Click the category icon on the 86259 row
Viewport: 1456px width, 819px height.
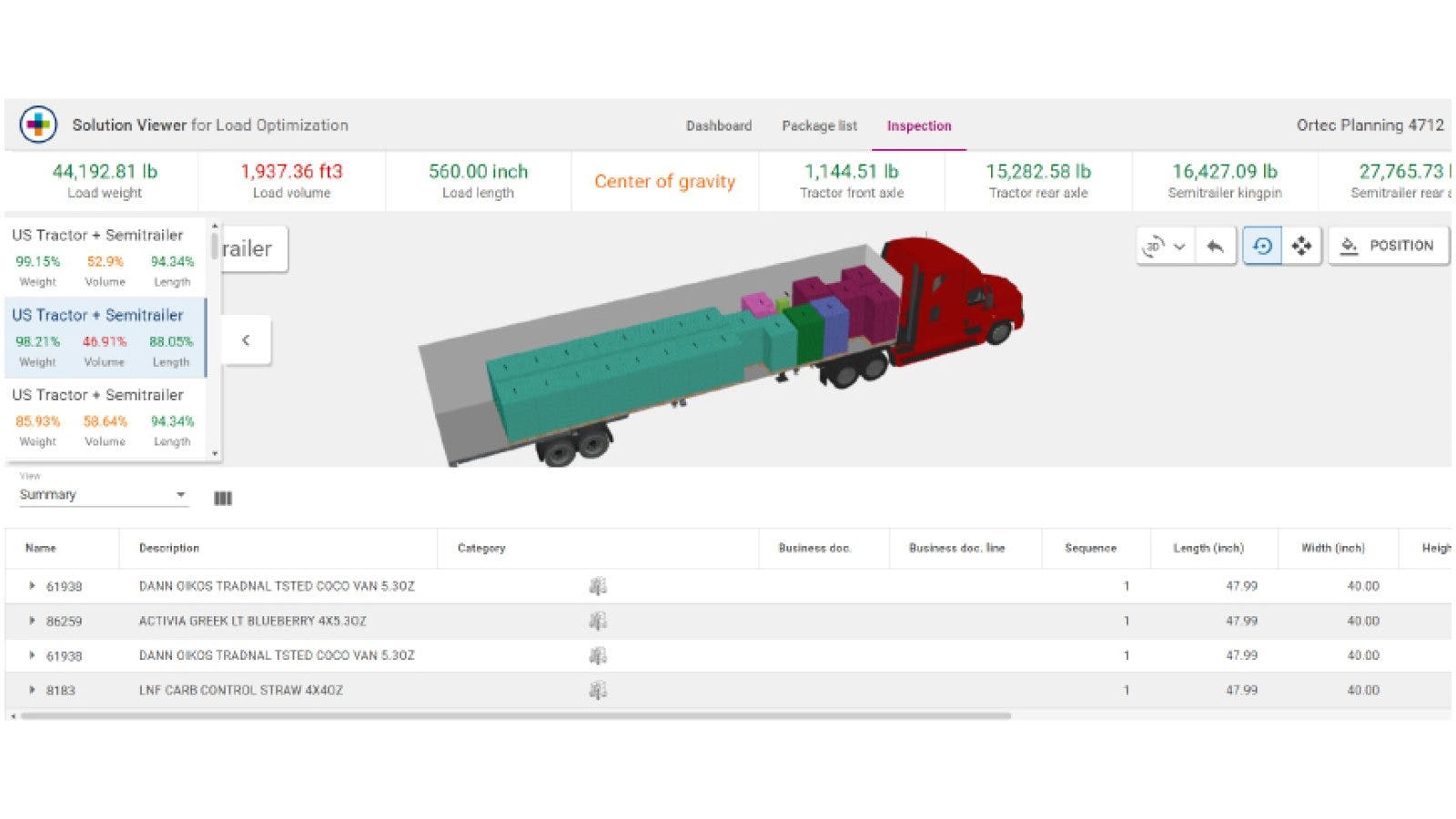click(599, 620)
